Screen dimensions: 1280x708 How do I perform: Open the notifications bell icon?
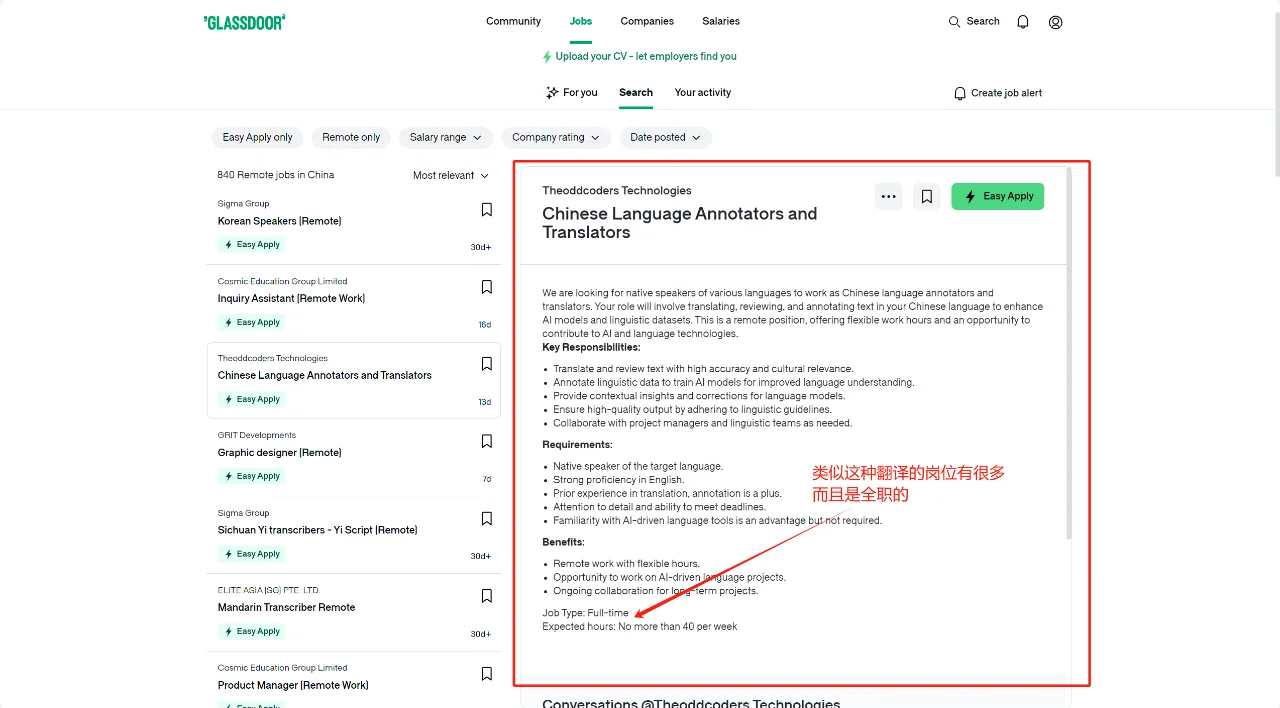point(1023,22)
